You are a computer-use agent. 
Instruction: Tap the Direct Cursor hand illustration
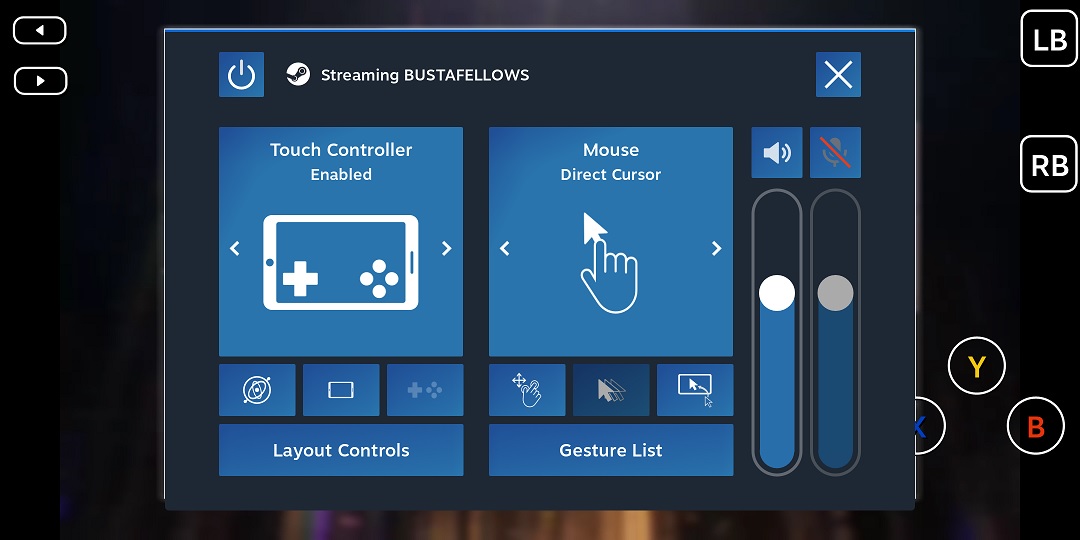pos(610,262)
